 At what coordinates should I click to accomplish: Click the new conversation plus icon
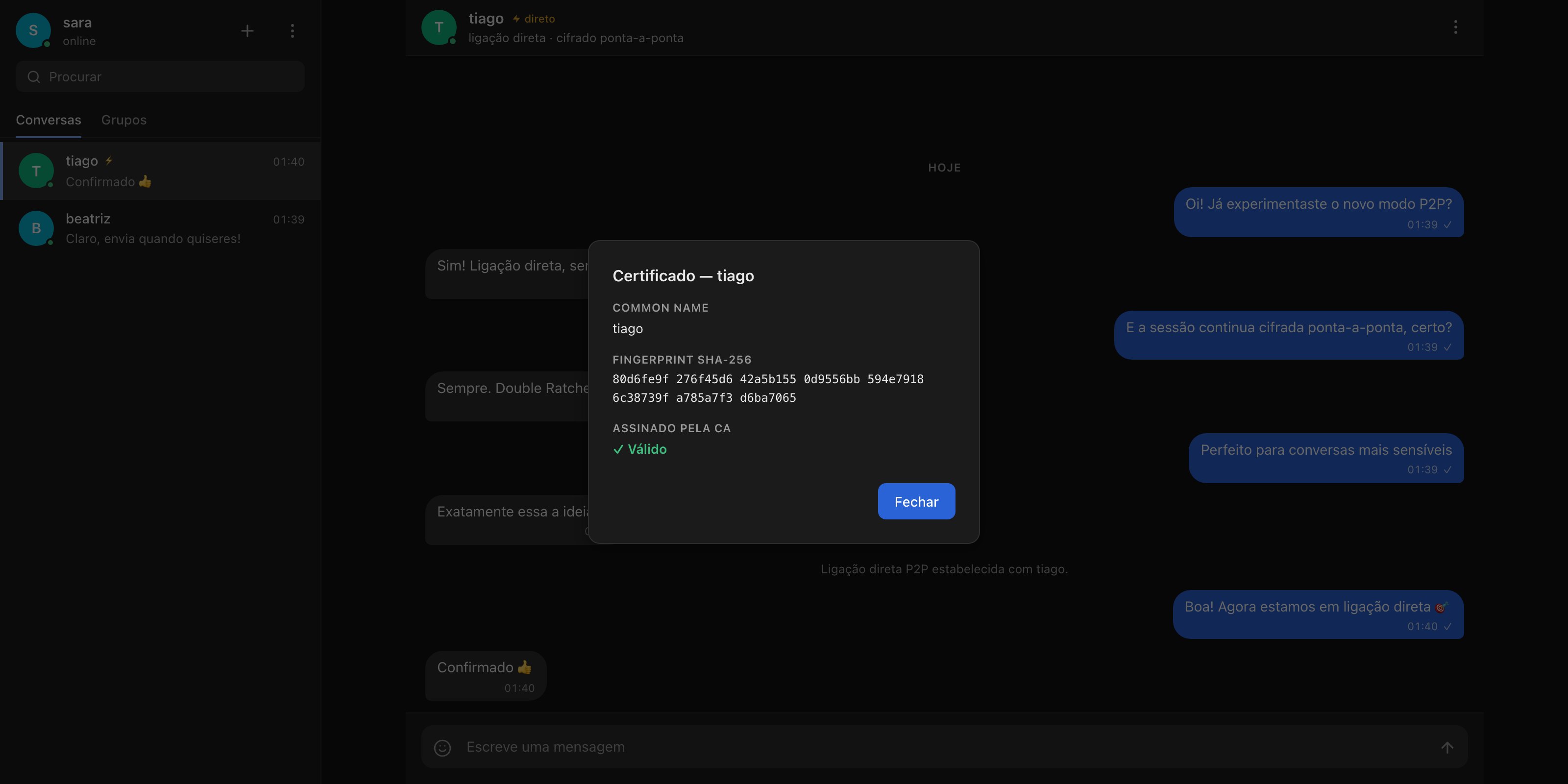[x=247, y=31]
